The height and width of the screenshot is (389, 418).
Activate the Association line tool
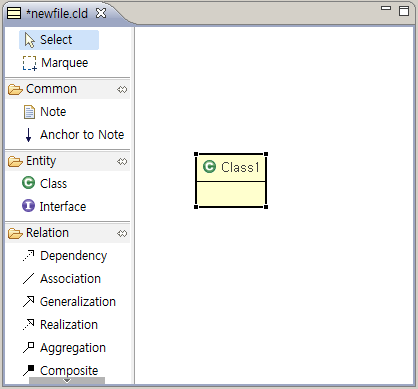click(x=62, y=279)
